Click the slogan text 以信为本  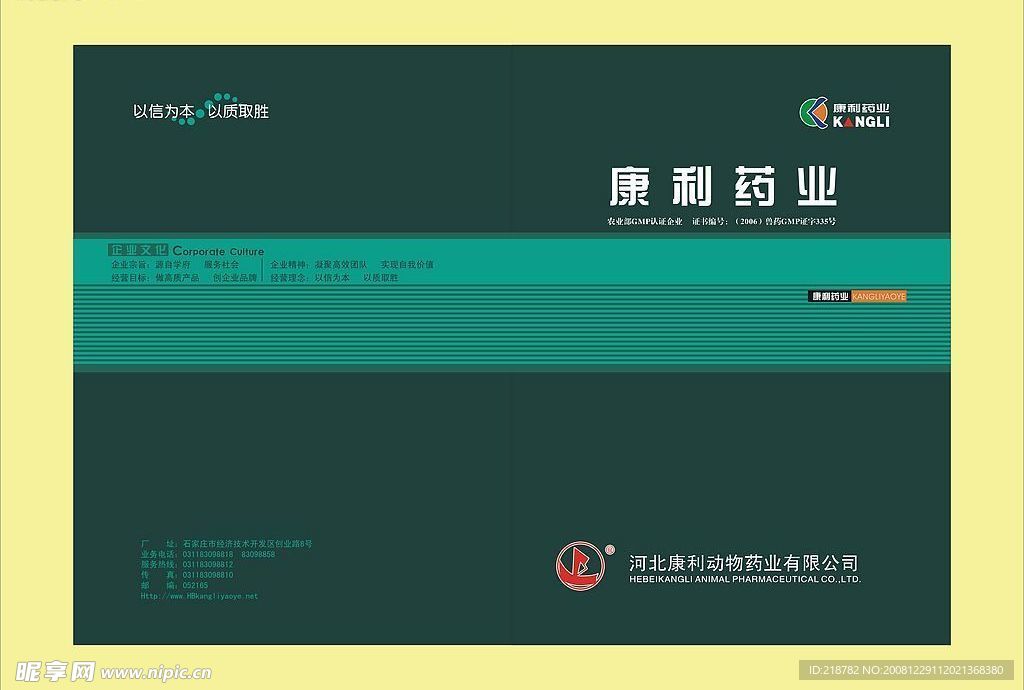163,112
